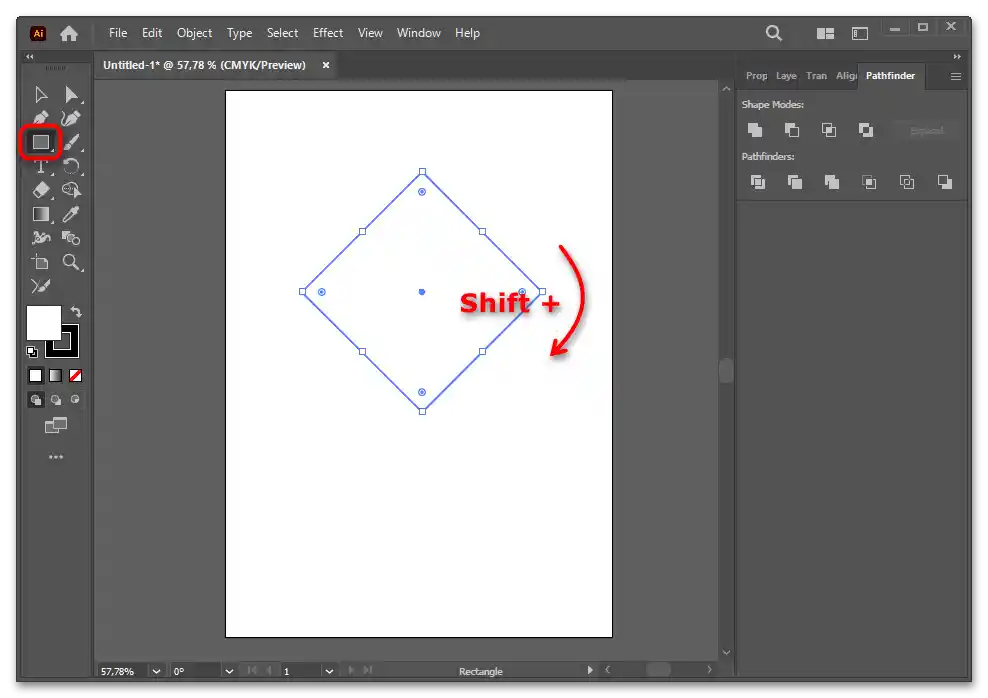Screen dimensions: 988x698
Task: Open the View menu
Action: coord(370,33)
